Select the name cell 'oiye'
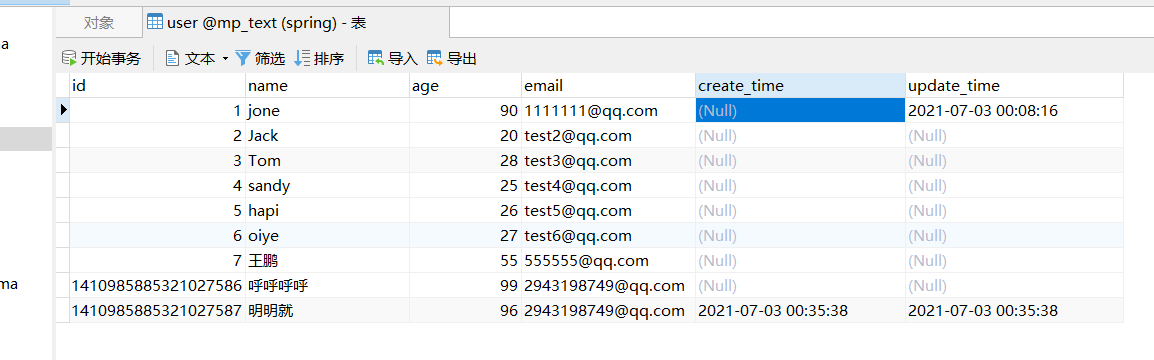 click(x=328, y=236)
